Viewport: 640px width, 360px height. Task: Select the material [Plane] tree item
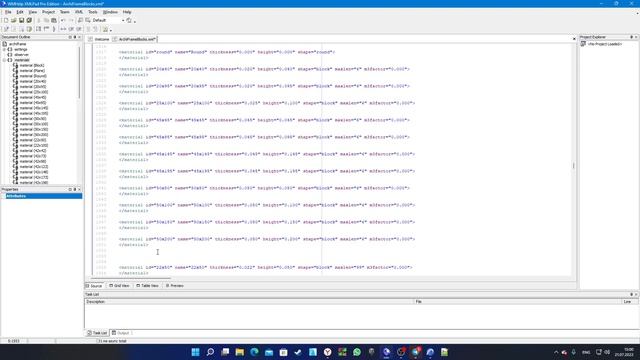pyautogui.click(x=32, y=71)
